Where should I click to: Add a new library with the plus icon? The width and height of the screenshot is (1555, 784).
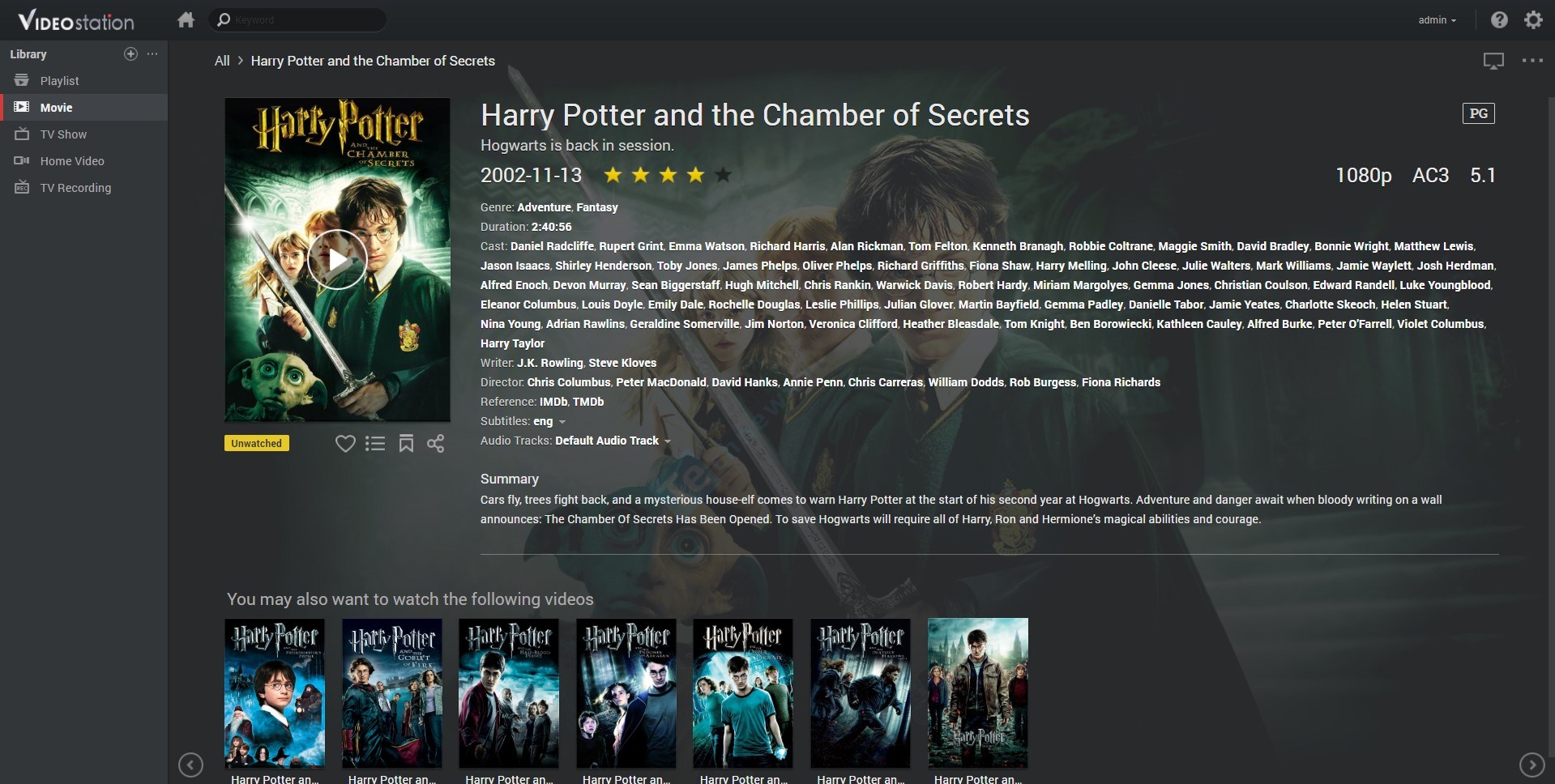tap(130, 53)
